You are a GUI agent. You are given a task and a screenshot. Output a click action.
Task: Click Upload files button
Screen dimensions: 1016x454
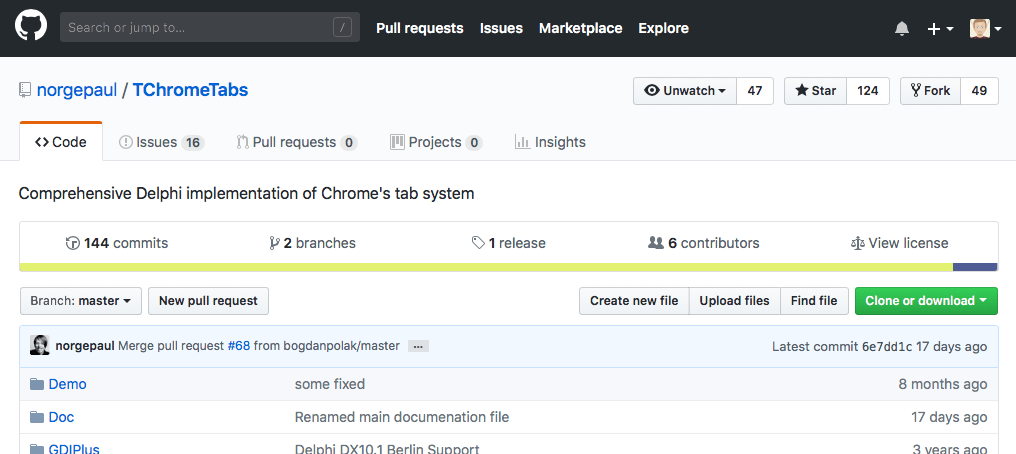[735, 301]
